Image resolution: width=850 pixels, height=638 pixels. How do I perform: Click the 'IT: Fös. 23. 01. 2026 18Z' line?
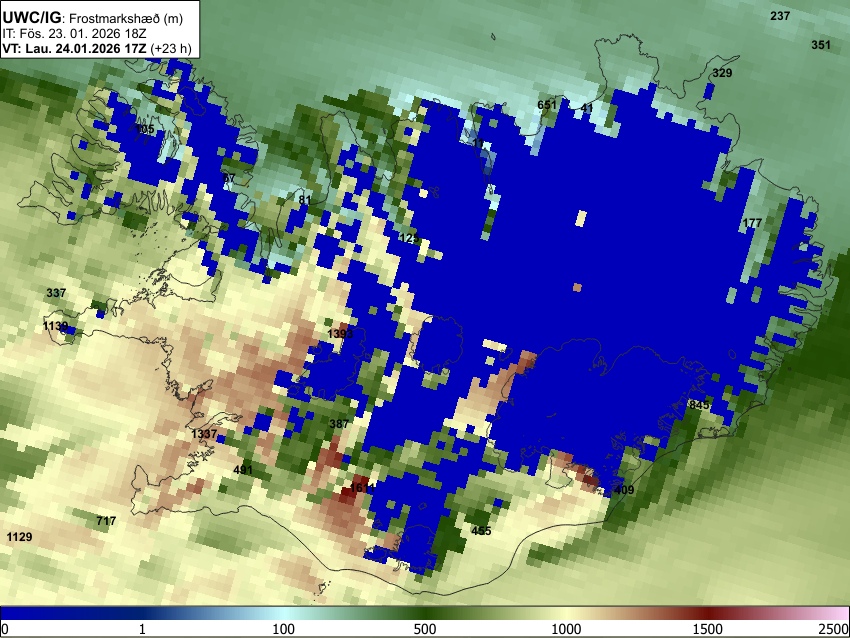point(74,34)
